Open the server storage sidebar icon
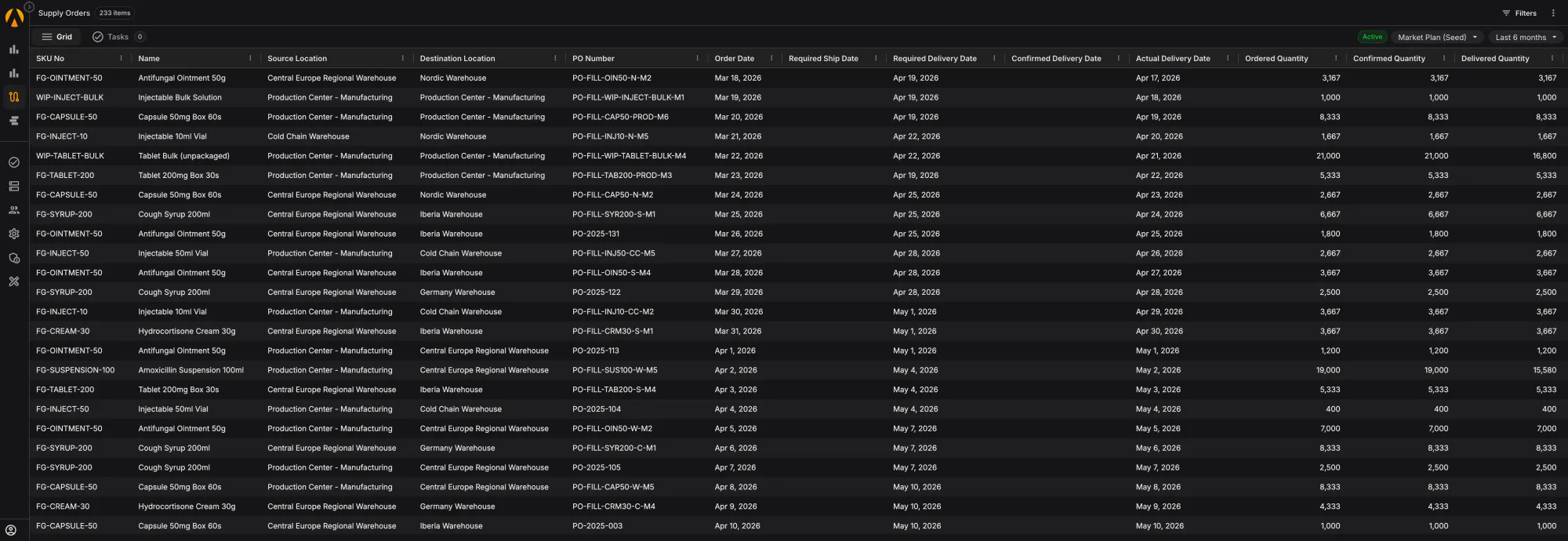The image size is (1568, 541). point(14,187)
